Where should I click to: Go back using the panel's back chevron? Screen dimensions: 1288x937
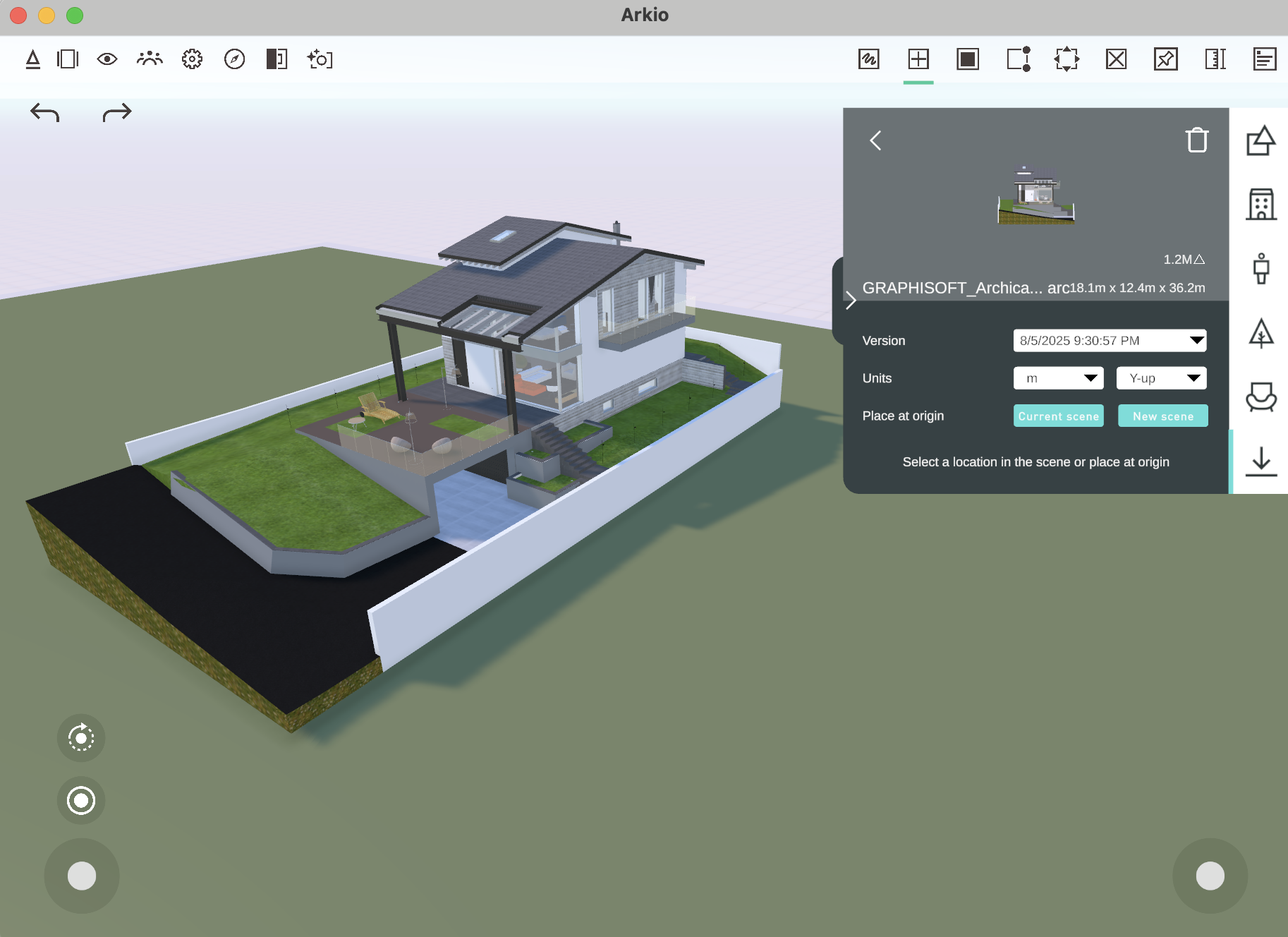pyautogui.click(x=875, y=140)
